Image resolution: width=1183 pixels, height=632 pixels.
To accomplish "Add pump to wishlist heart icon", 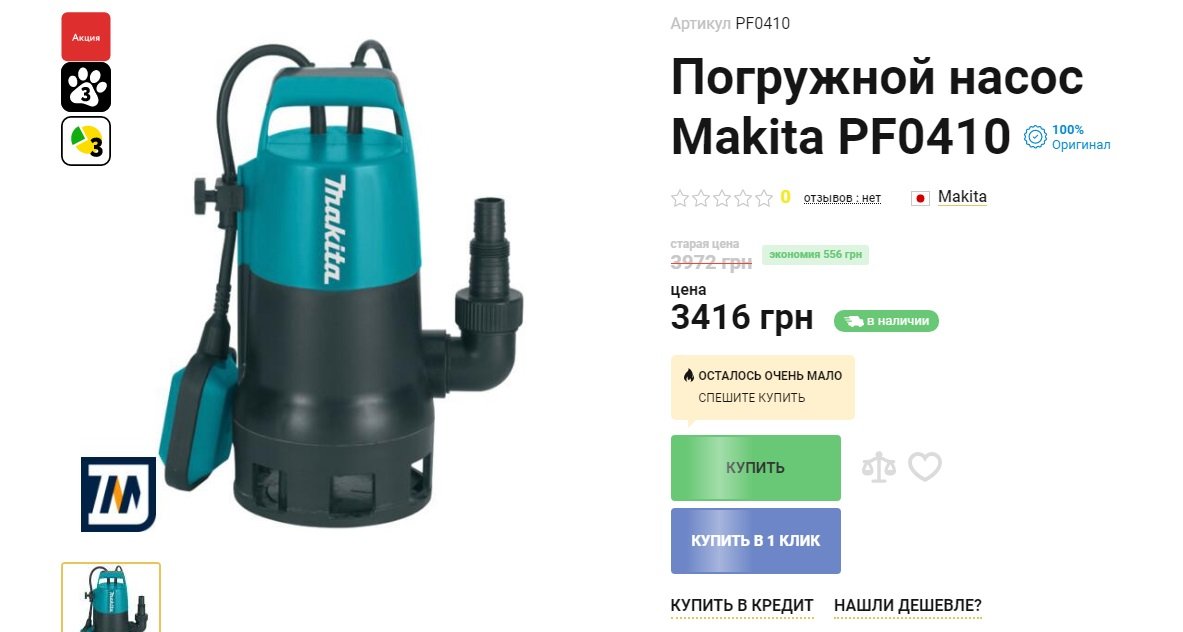I will click(925, 466).
